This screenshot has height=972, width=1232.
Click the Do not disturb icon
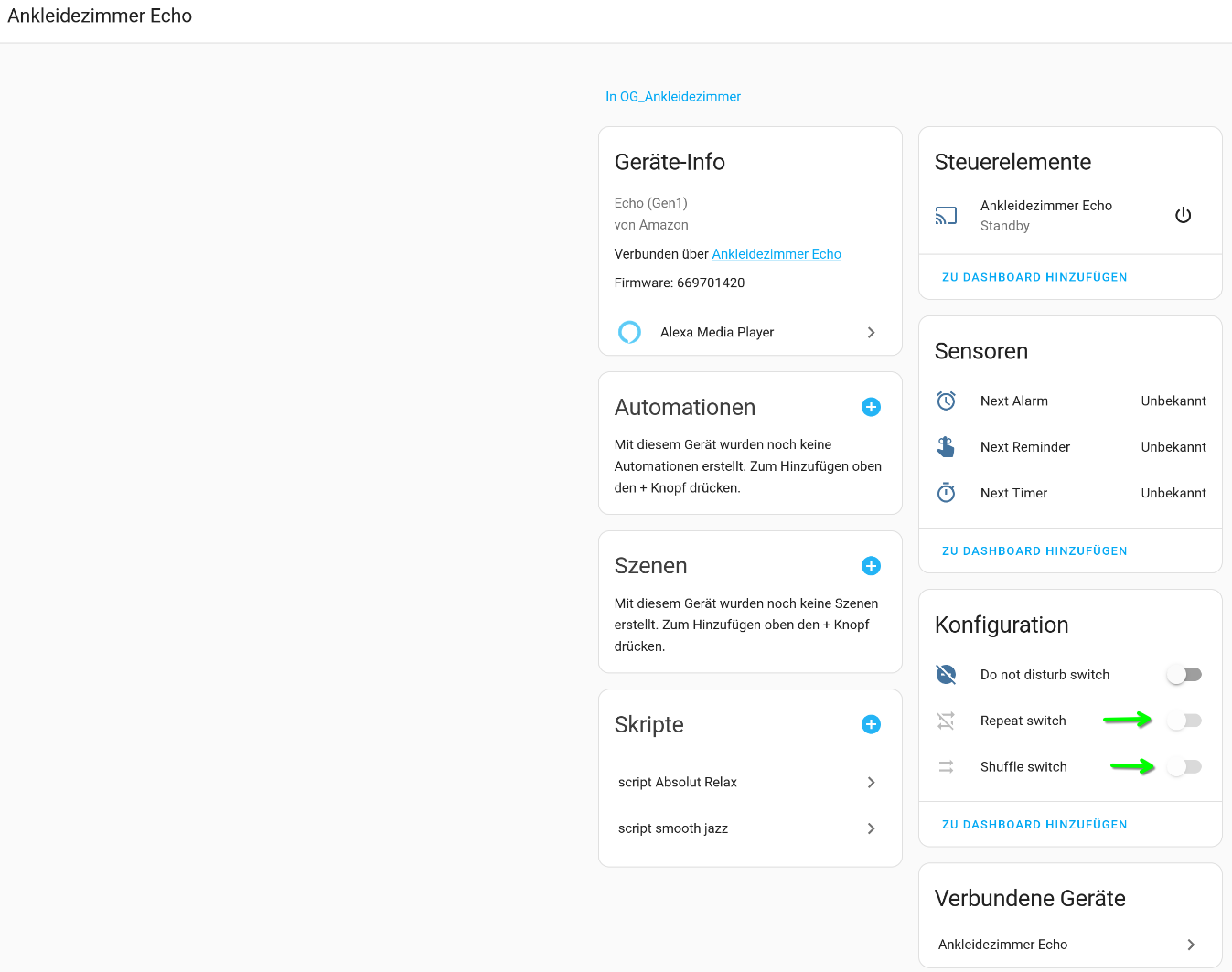(x=946, y=675)
